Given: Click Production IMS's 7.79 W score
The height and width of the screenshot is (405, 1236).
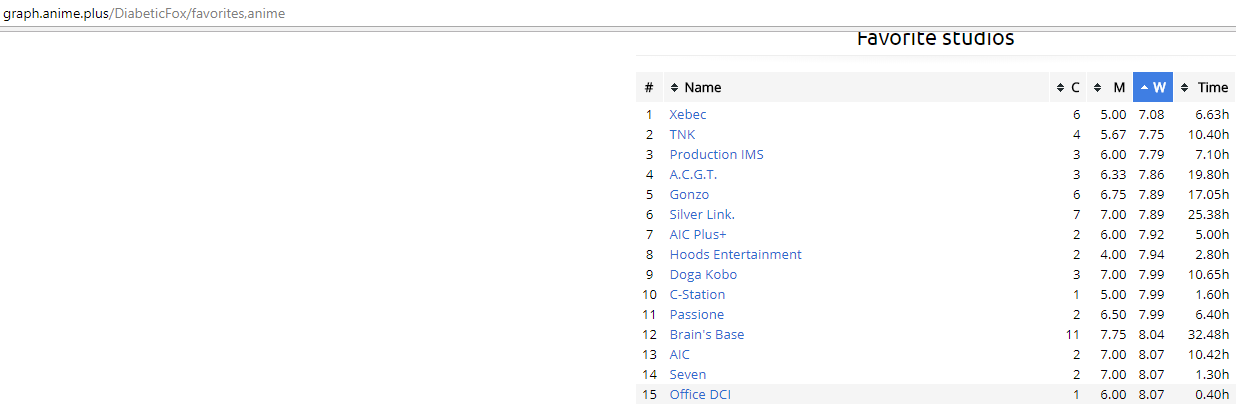Looking at the screenshot, I should (x=1151, y=155).
